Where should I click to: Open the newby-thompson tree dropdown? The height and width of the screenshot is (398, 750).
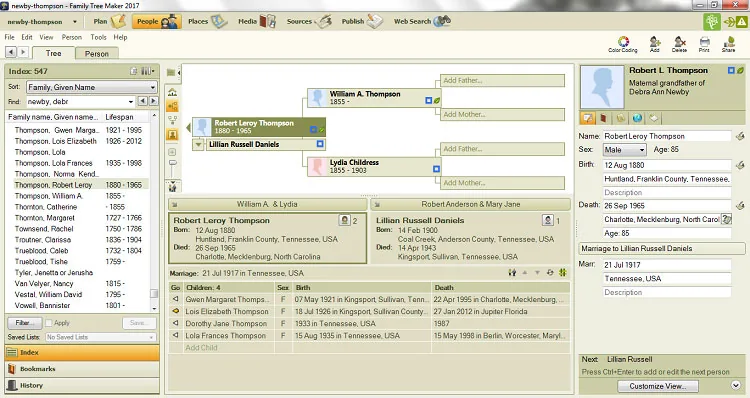[x=75, y=22]
